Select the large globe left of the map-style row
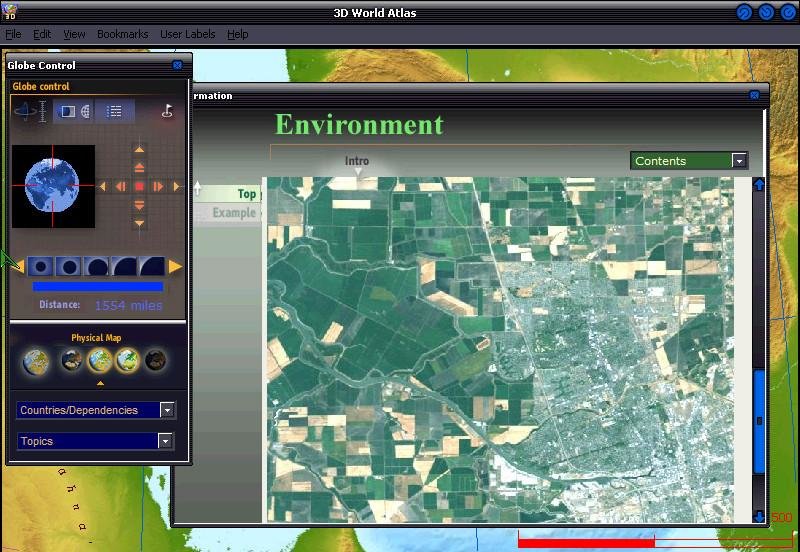This screenshot has width=800, height=552. click(36, 362)
